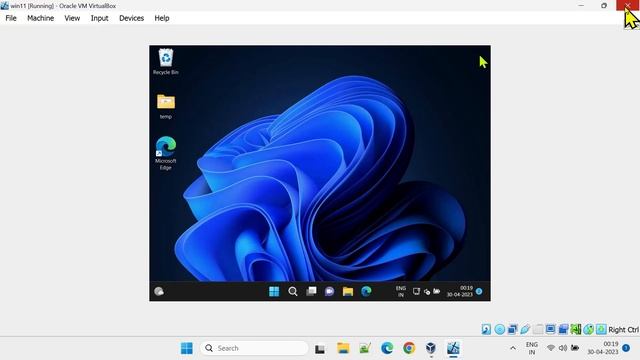The image size is (640, 360).
Task: Open the Devices menu
Action: [131, 18]
